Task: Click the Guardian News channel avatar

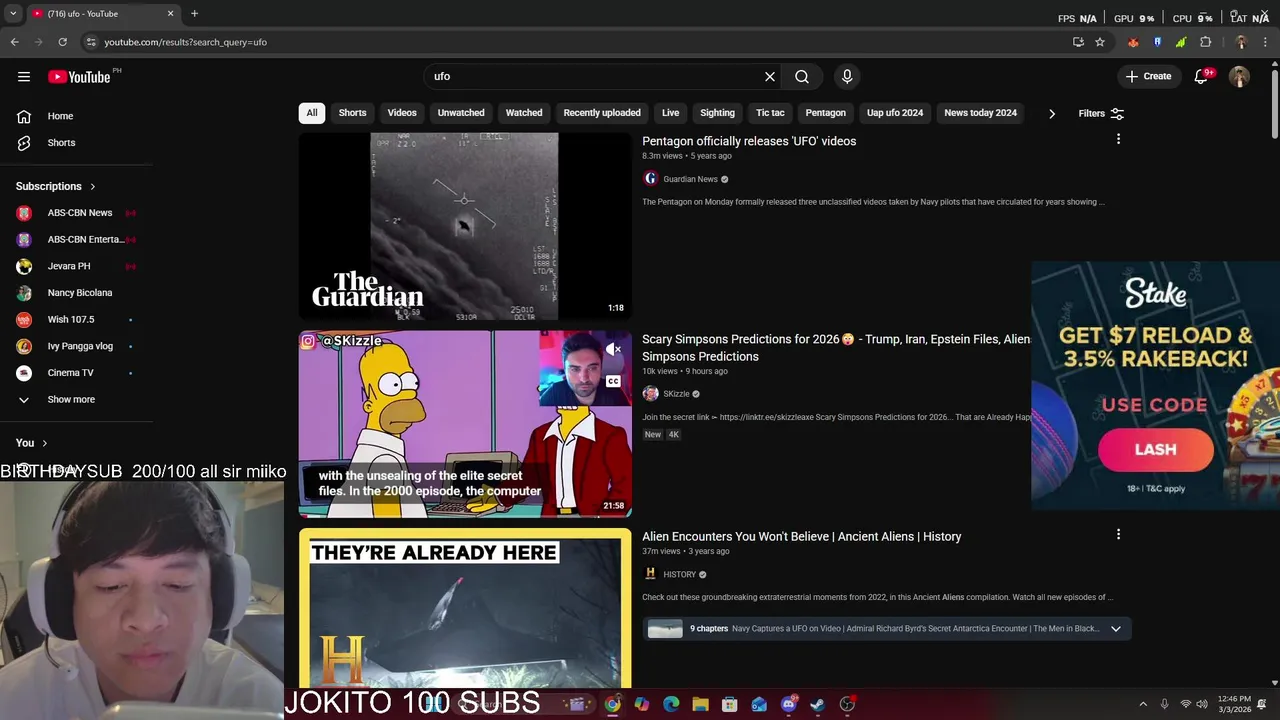Action: [650, 179]
